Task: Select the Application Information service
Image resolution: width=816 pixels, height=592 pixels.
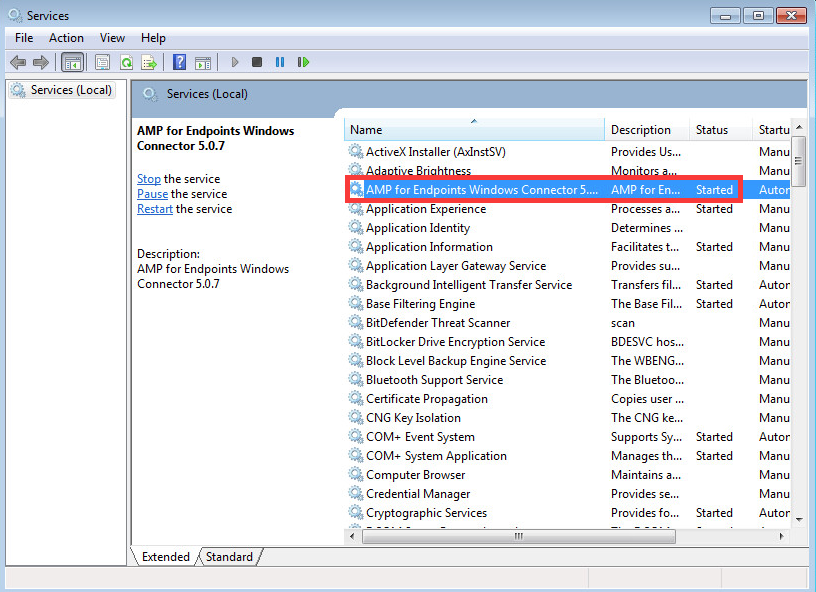Action: (429, 247)
